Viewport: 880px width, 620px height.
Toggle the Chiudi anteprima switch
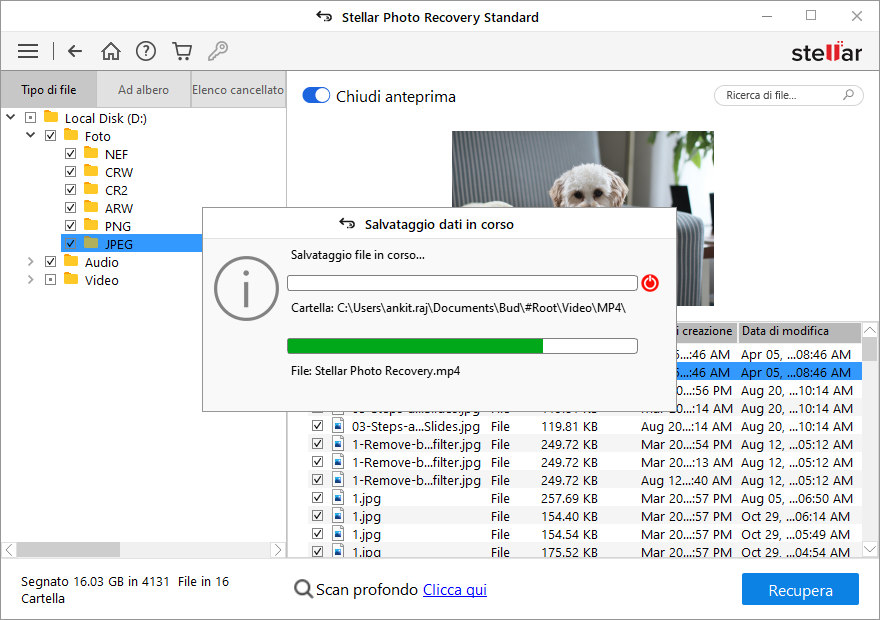coord(316,96)
